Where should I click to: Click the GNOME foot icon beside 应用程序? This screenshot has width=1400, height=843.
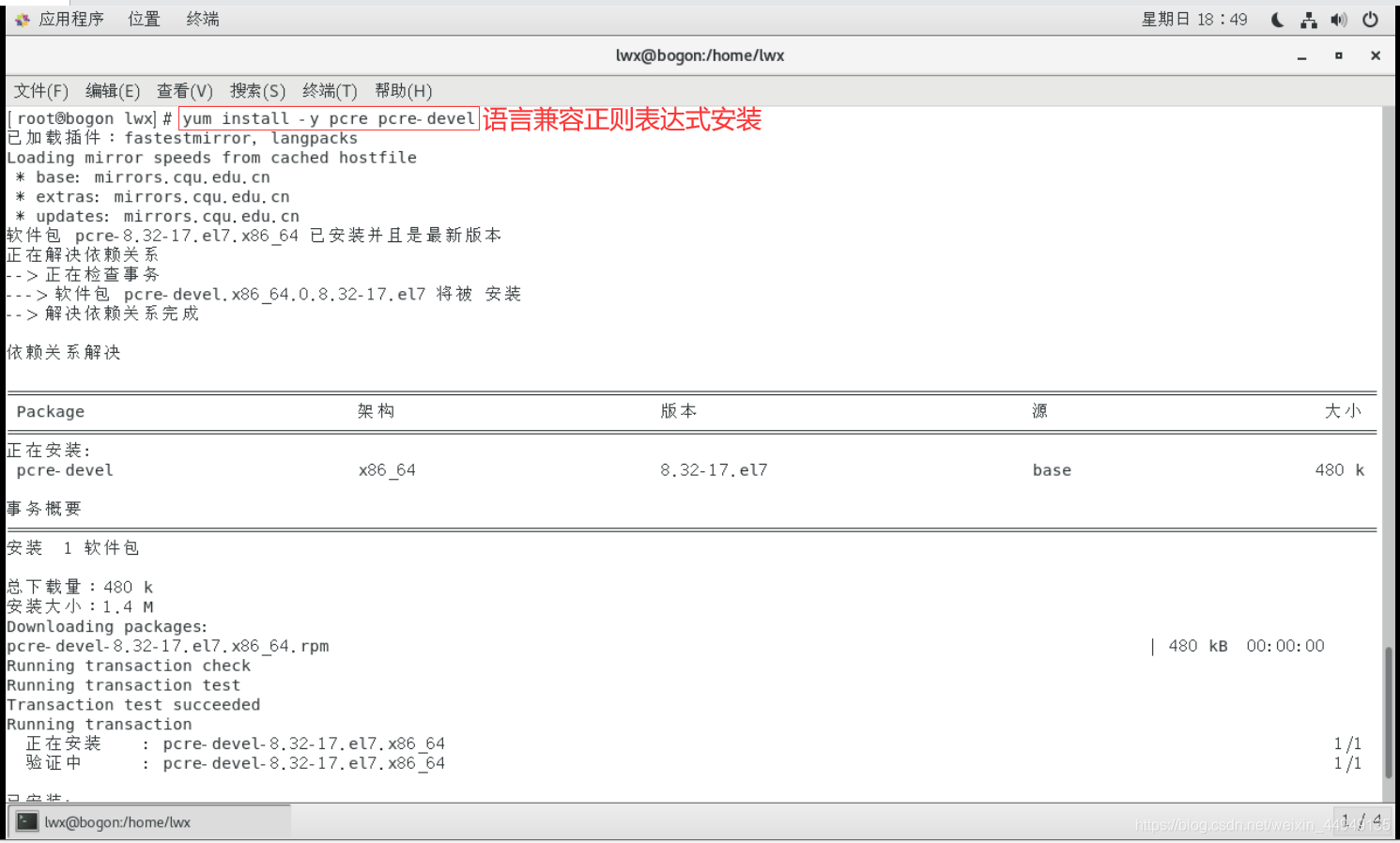(23, 20)
